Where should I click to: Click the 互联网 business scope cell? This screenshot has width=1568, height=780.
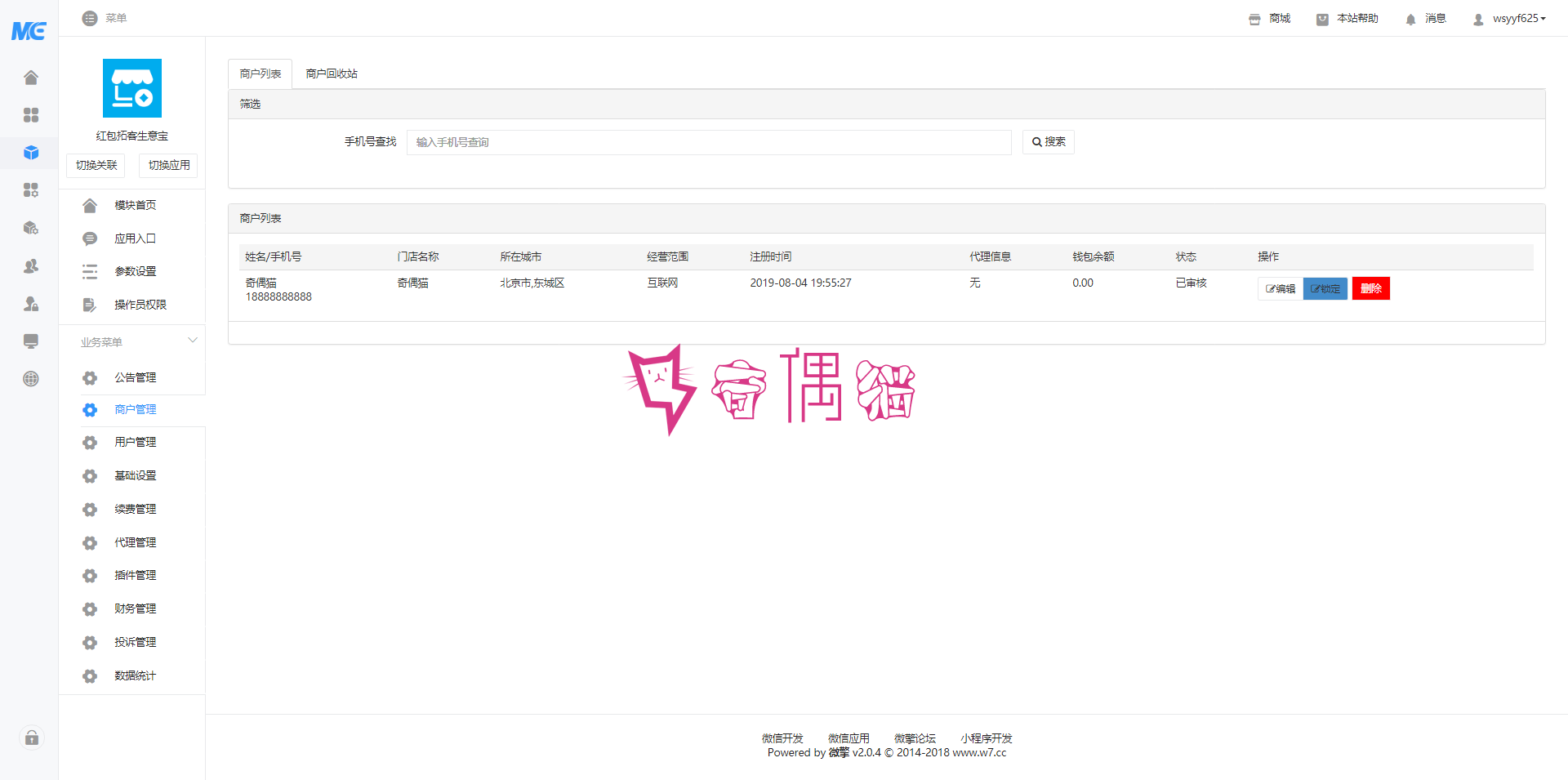(x=662, y=283)
